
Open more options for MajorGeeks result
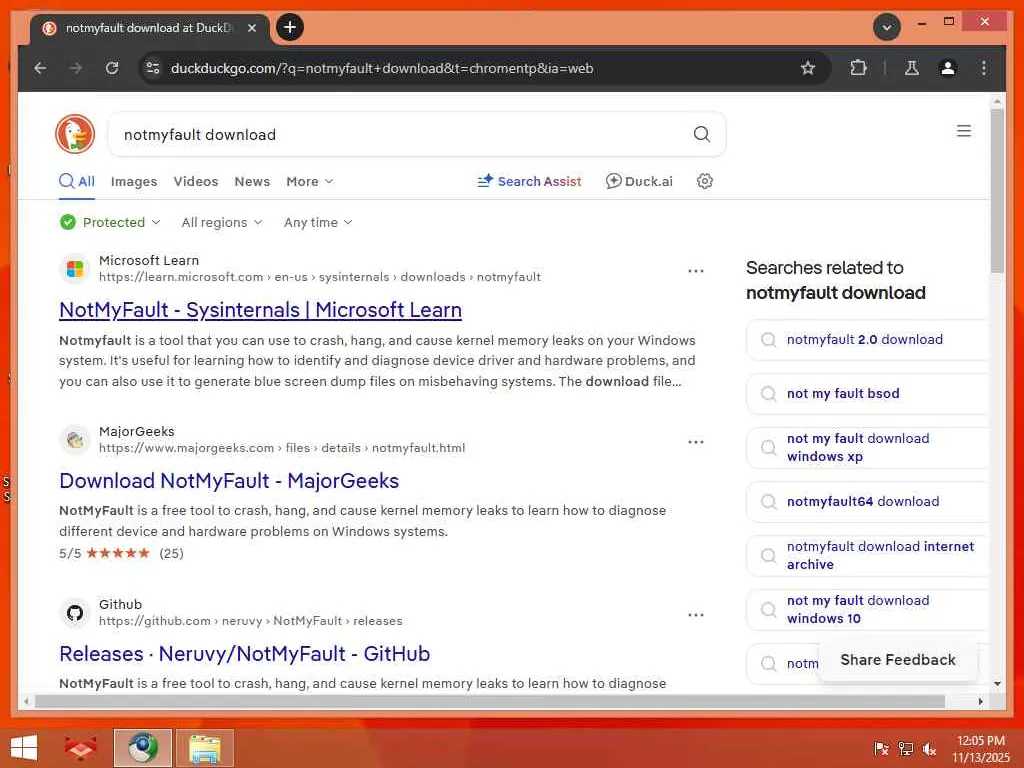click(696, 441)
